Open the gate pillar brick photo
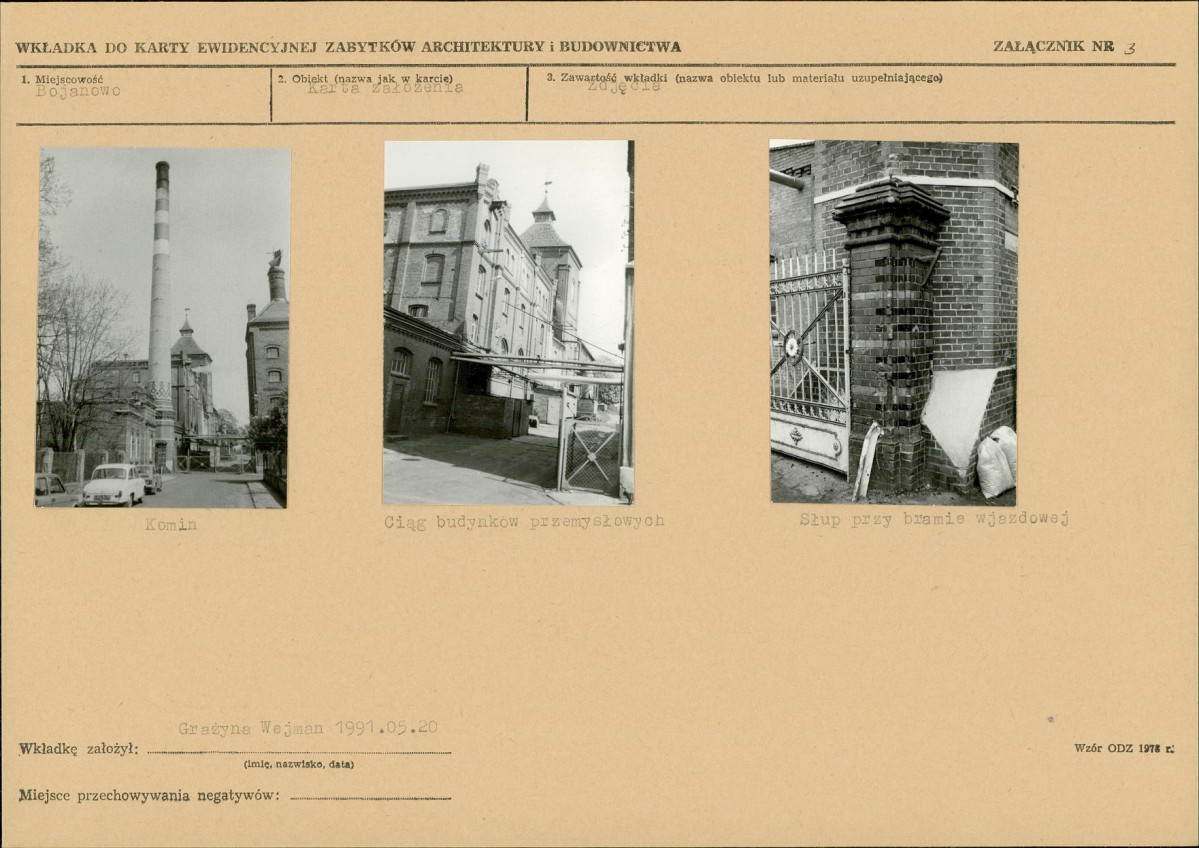The height and width of the screenshot is (848, 1199). tap(894, 322)
